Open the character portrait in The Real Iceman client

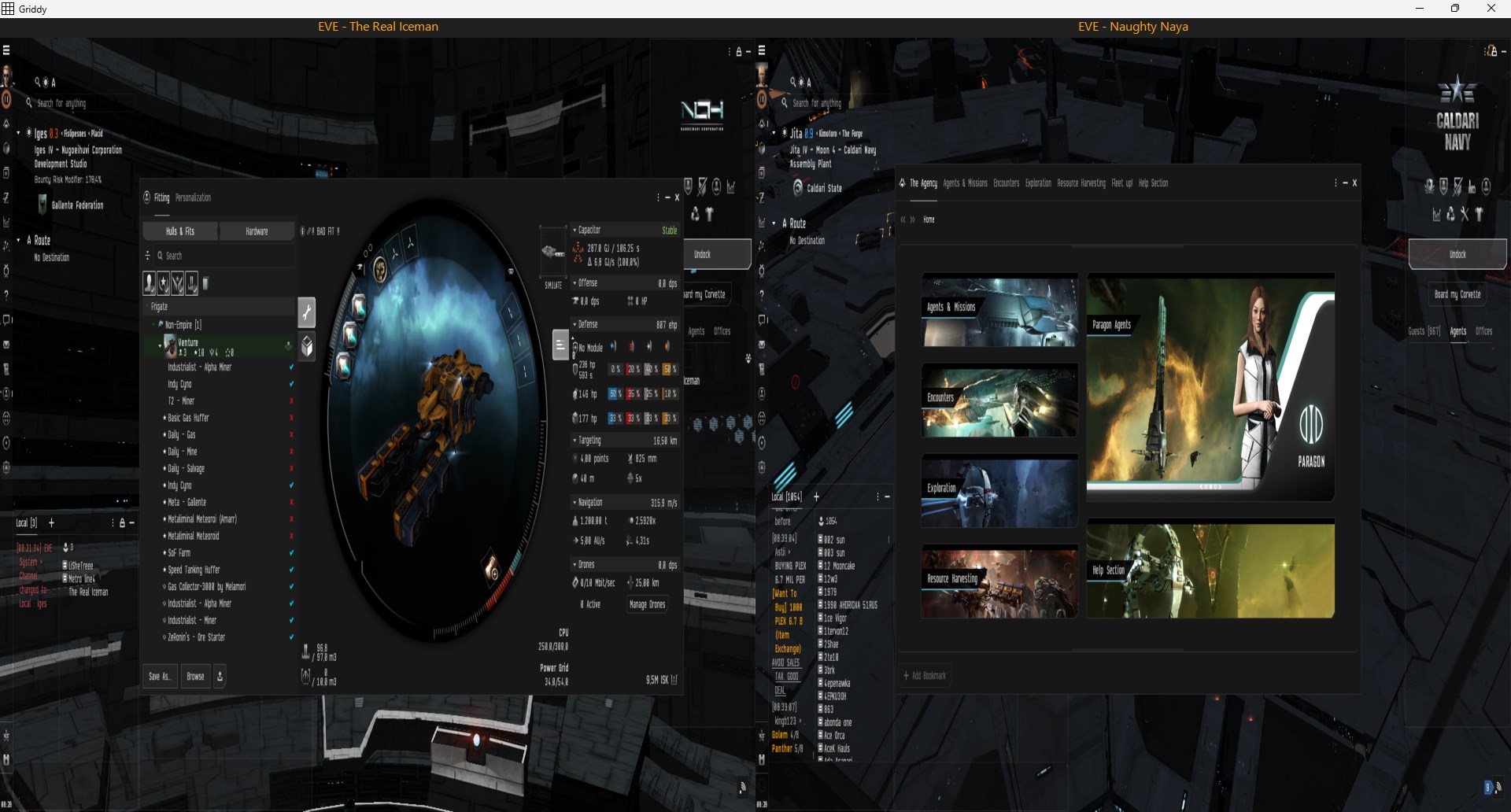click(7, 76)
